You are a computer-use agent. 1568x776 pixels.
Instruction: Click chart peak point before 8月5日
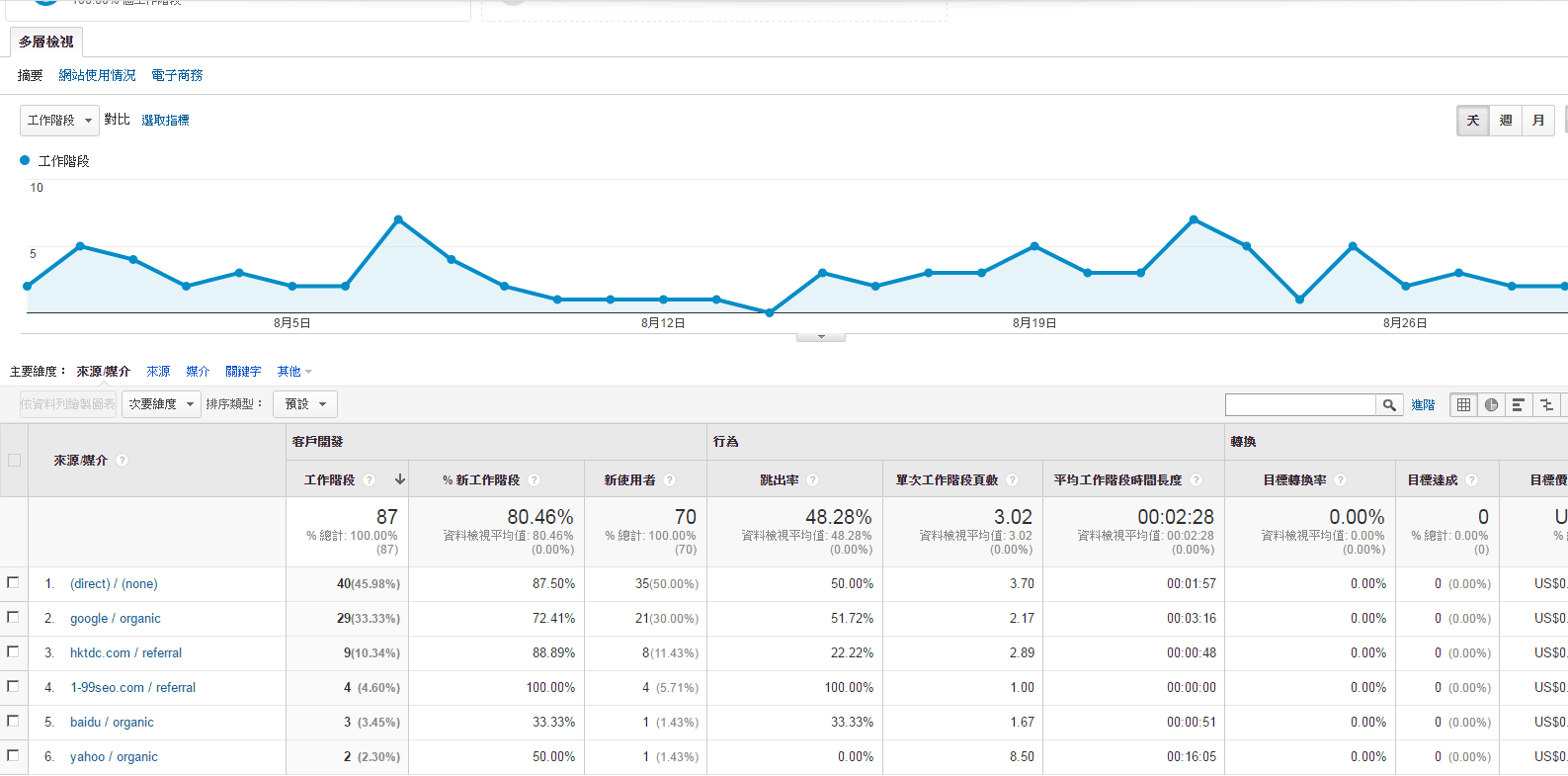click(x=80, y=246)
